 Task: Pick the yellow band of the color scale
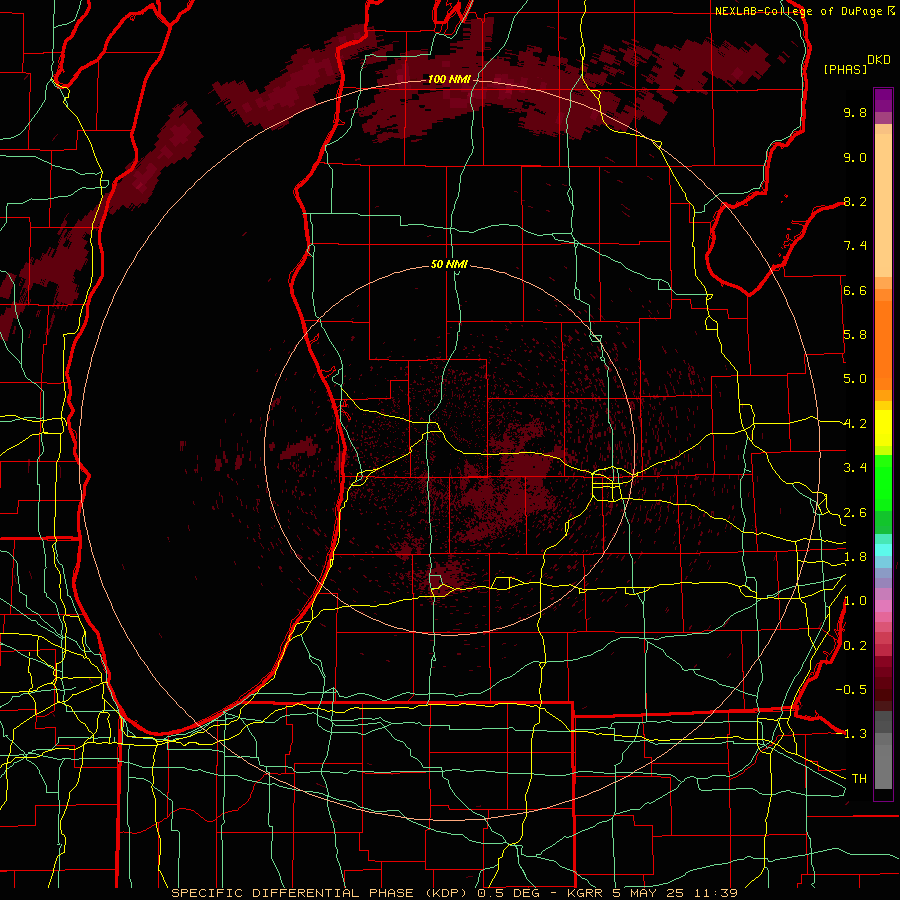883,428
